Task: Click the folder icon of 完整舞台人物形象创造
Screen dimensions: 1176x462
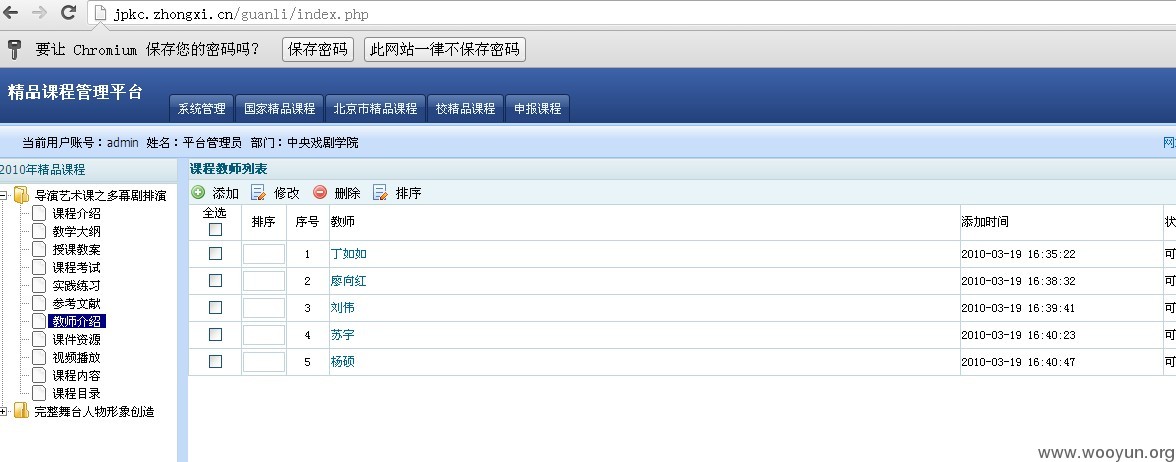Action: click(x=22, y=411)
